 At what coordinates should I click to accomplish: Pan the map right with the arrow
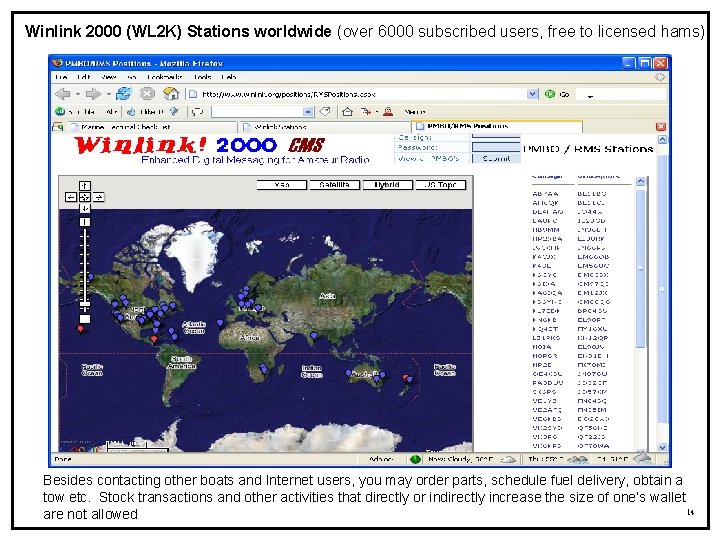tap(99, 197)
